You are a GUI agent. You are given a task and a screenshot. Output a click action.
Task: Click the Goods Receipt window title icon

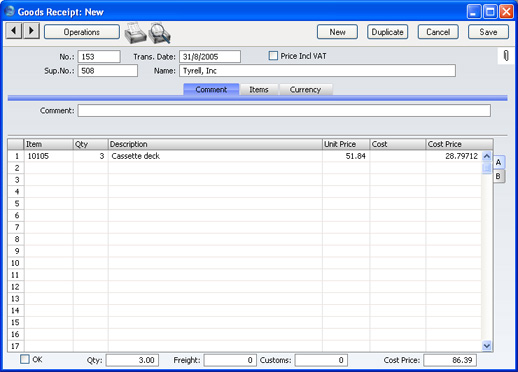(9, 11)
